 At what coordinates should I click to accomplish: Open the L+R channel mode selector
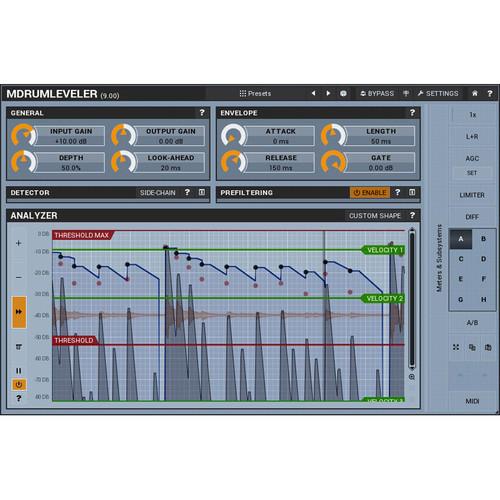[472, 137]
